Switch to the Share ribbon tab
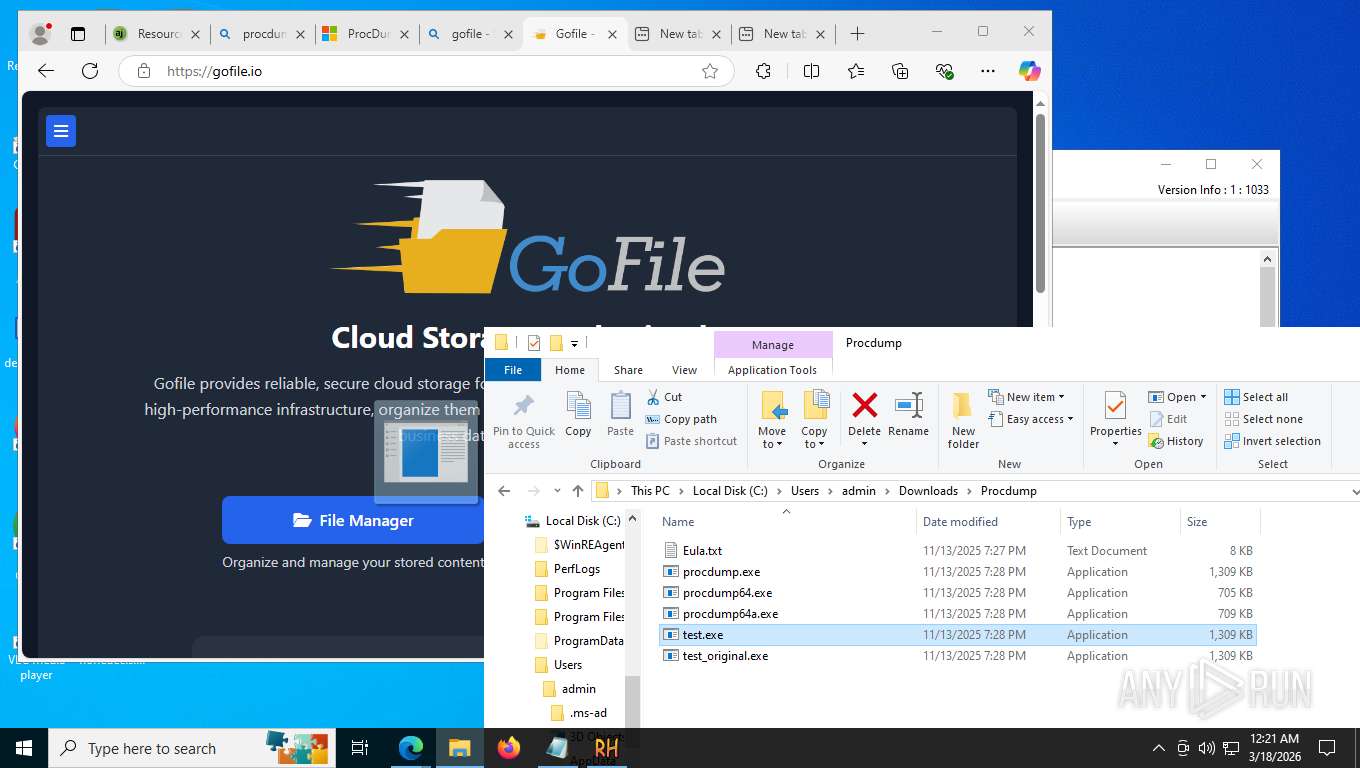The height and width of the screenshot is (768, 1360). (x=628, y=370)
